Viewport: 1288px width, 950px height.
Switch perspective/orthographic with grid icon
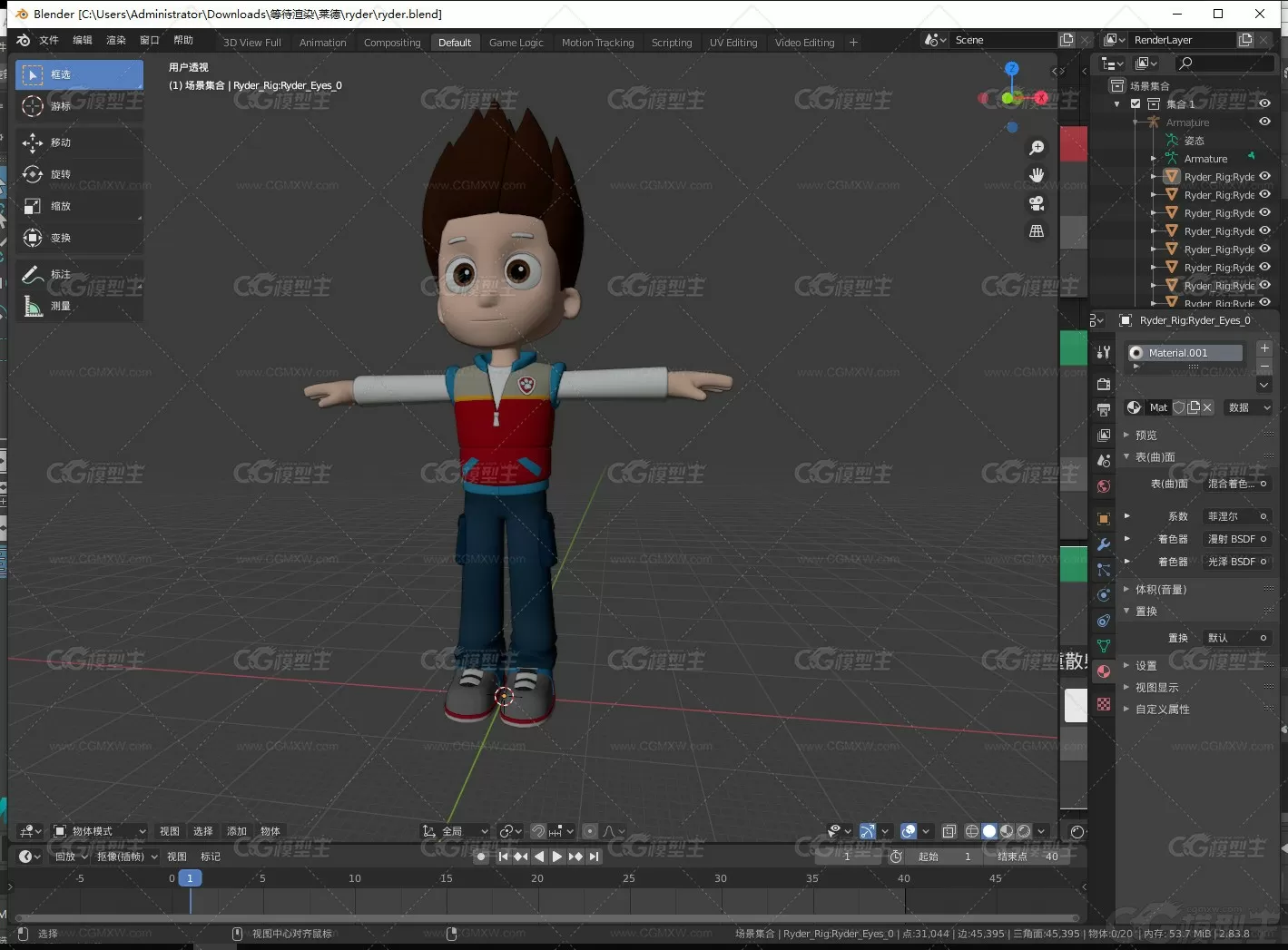[x=1037, y=231]
